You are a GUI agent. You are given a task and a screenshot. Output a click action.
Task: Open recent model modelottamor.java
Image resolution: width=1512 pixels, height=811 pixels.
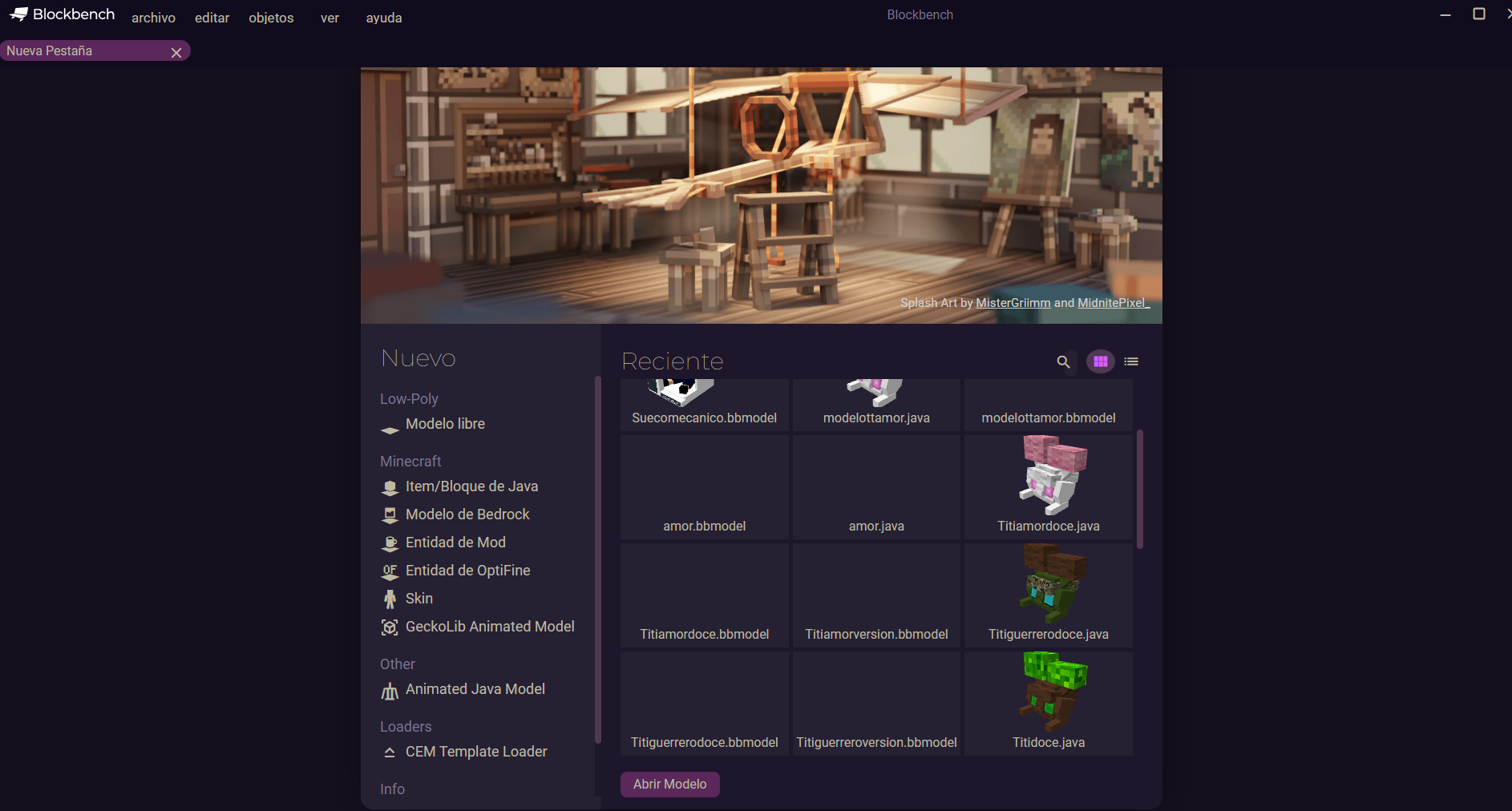click(x=876, y=405)
